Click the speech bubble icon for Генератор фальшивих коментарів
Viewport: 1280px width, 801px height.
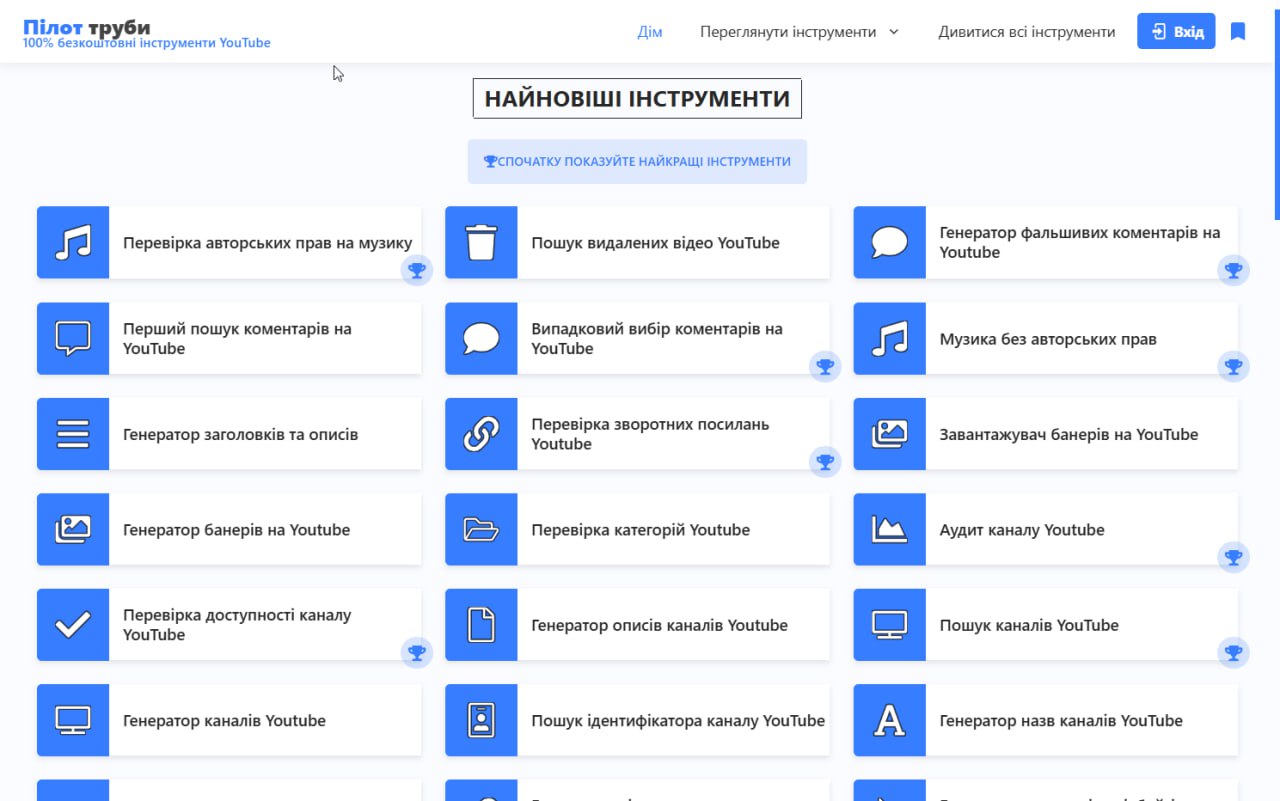(x=889, y=243)
